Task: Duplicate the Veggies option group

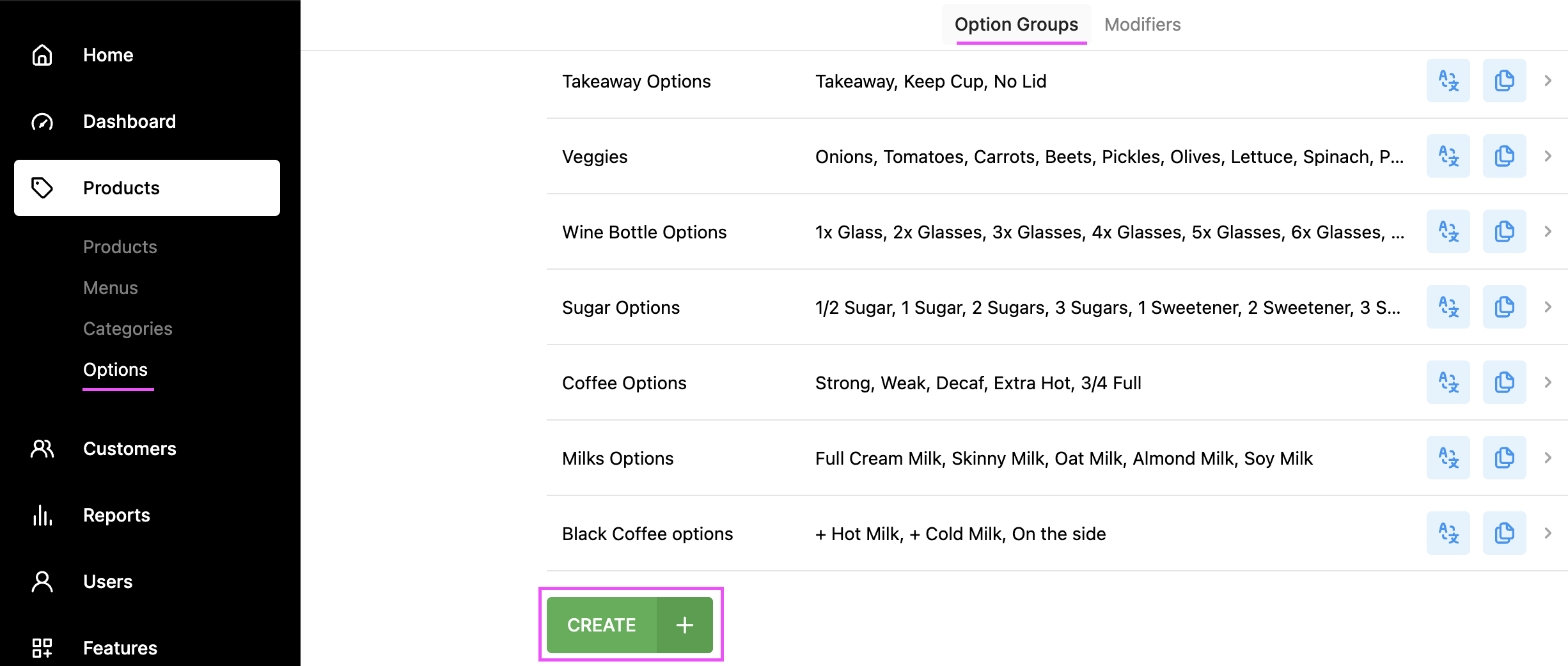Action: click(x=1504, y=156)
